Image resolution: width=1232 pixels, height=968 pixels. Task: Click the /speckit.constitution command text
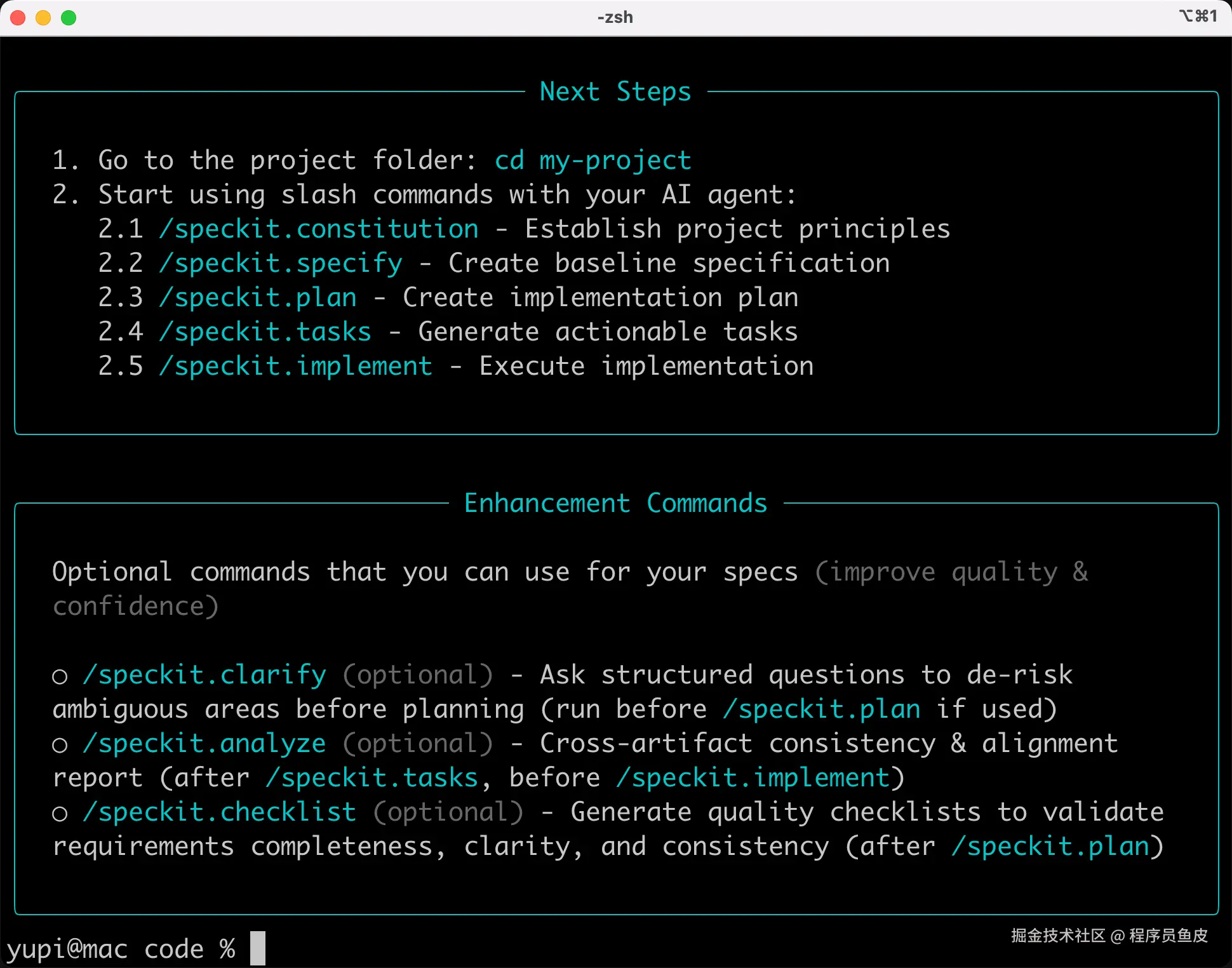point(319,229)
